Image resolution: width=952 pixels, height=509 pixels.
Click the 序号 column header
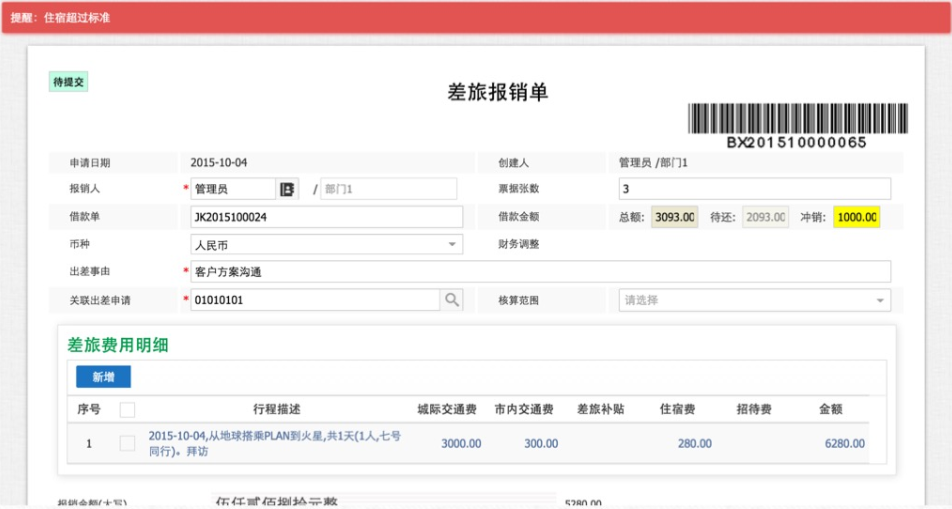click(x=89, y=409)
